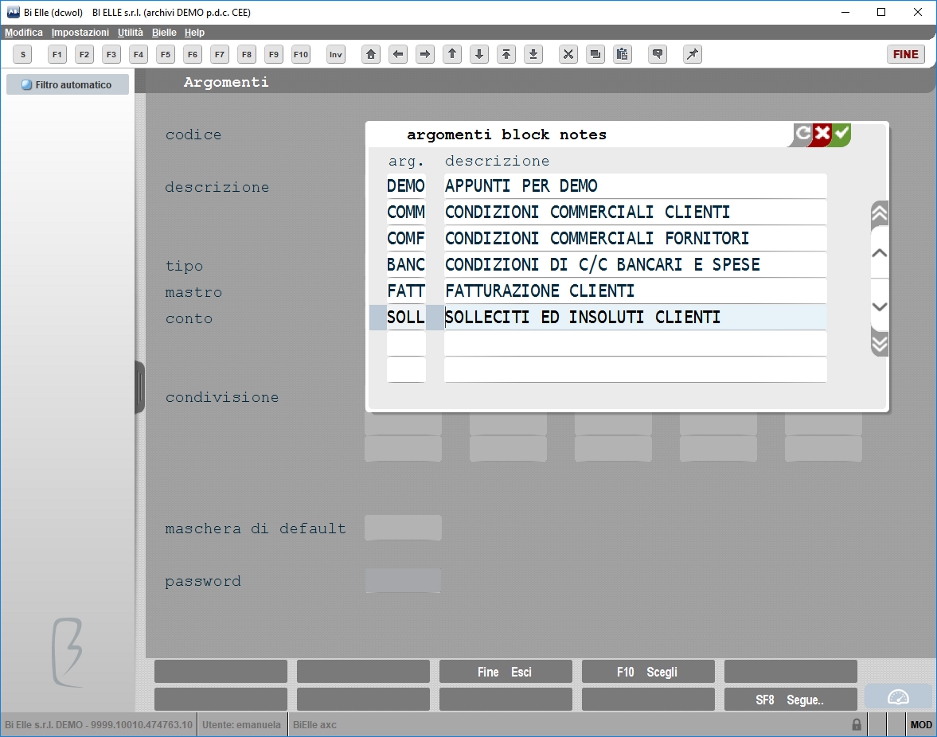Jump to top with the page-up icon
This screenshot has height=737, width=937.
(x=506, y=54)
